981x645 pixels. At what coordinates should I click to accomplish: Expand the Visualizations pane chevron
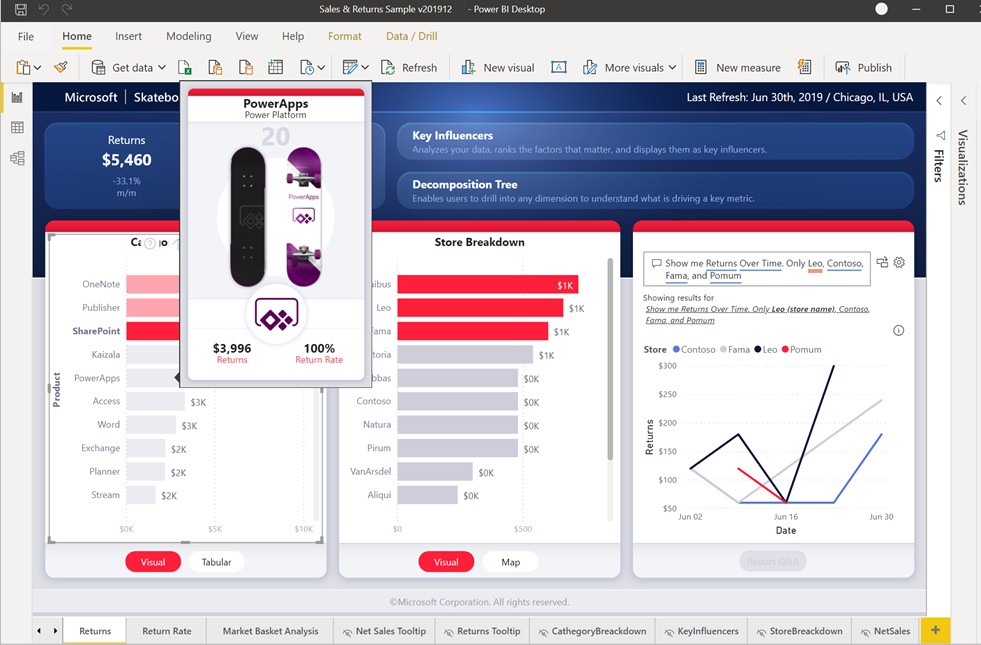coord(963,100)
